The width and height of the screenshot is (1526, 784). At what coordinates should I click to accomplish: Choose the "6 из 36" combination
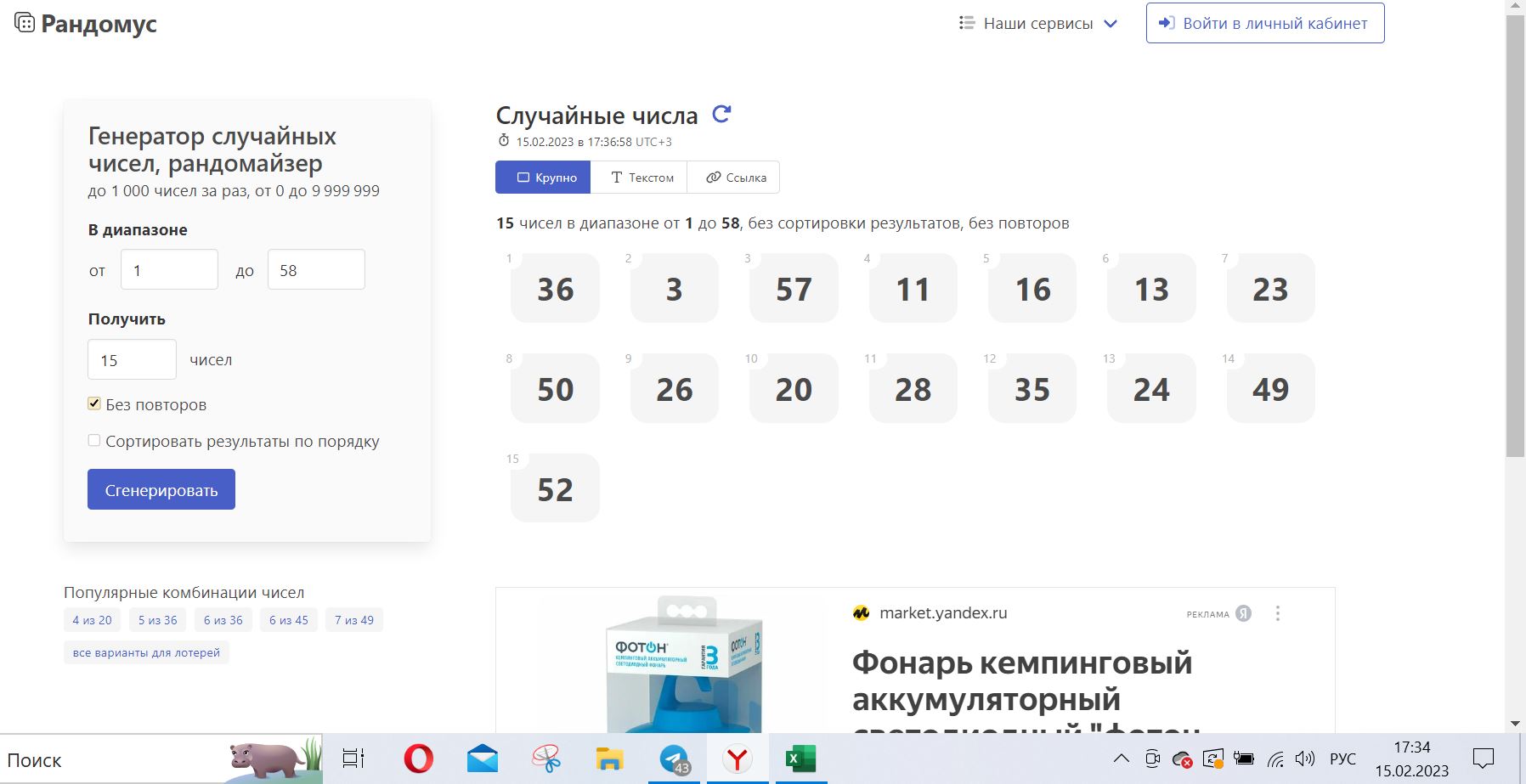(223, 620)
